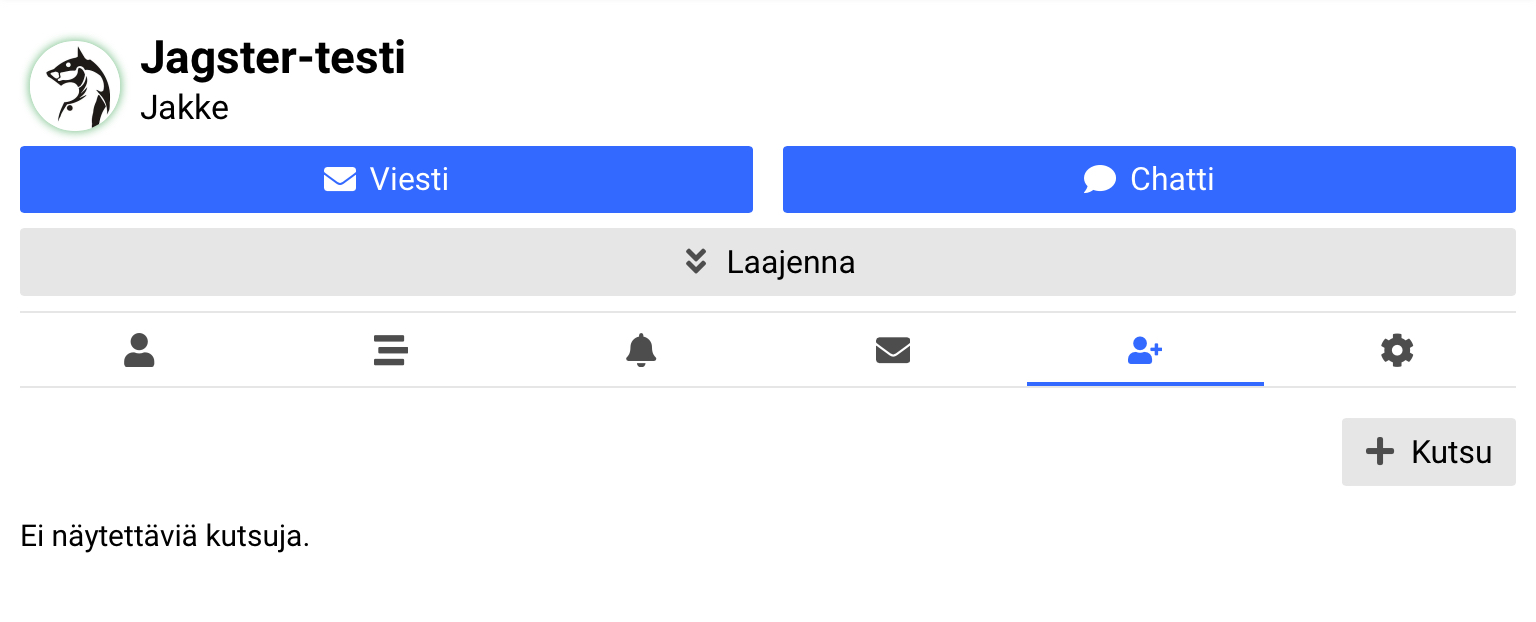The width and height of the screenshot is (1536, 622).
Task: Open the profile tab with person icon
Action: [x=140, y=350]
